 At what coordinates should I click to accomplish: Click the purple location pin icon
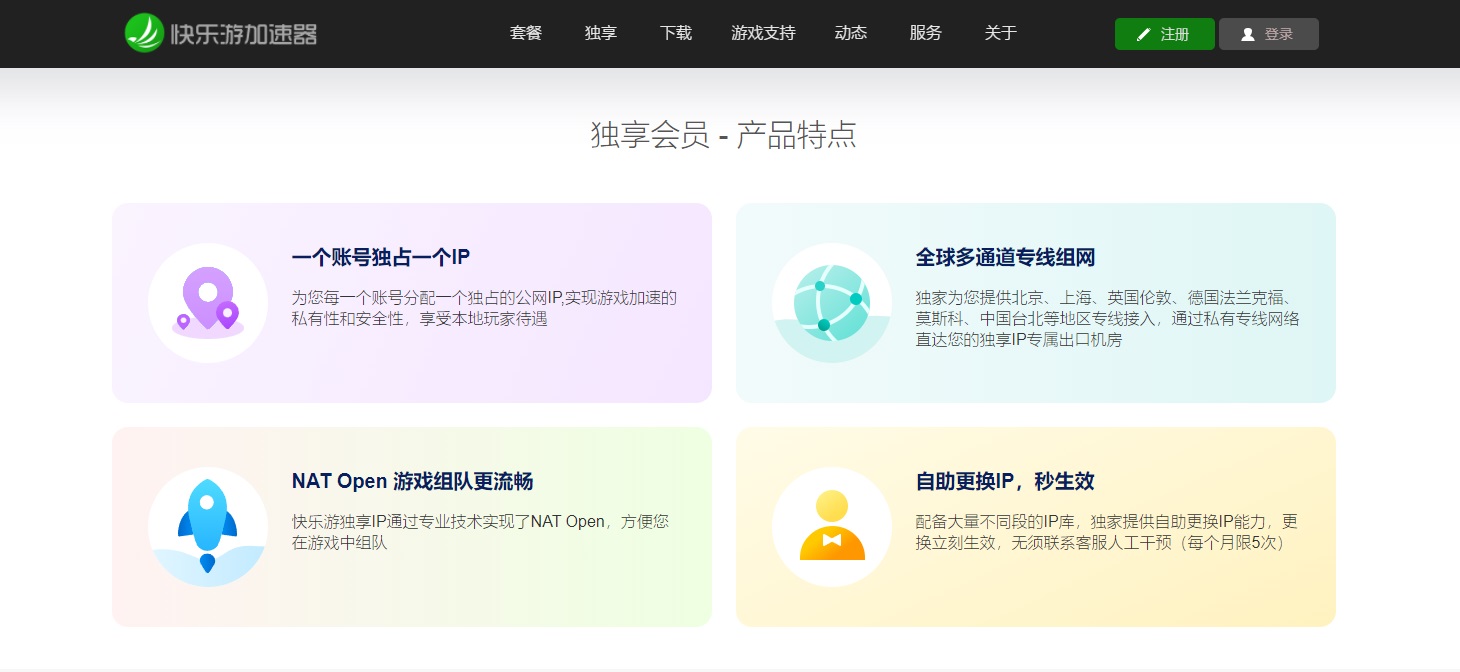(208, 303)
